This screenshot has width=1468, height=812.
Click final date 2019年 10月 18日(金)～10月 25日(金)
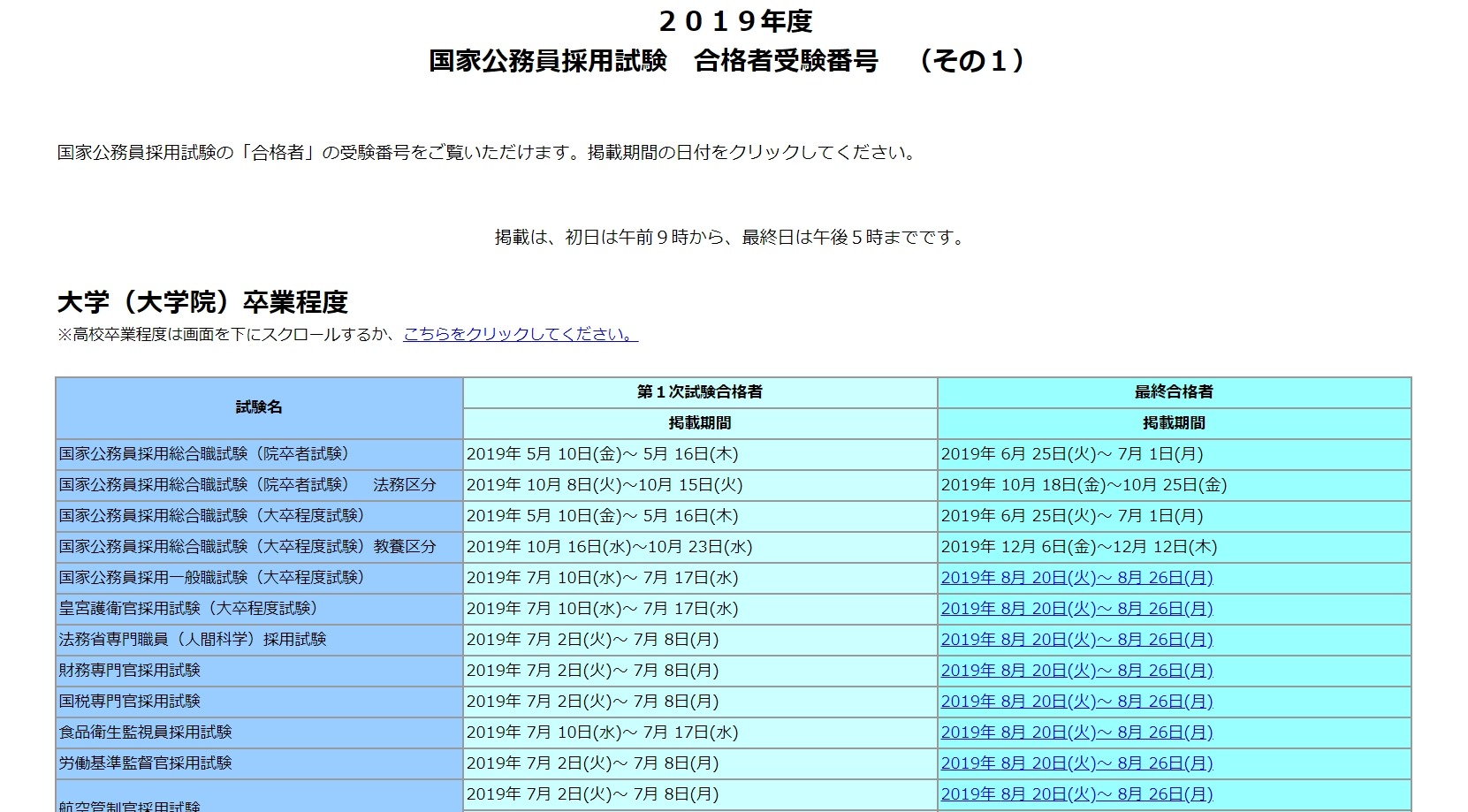[1084, 485]
